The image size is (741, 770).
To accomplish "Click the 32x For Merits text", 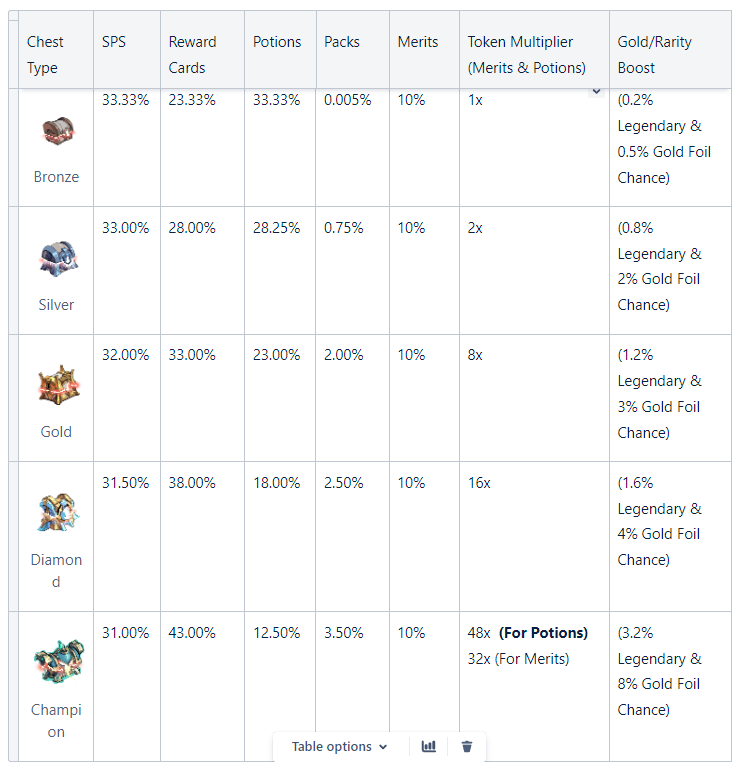I will pyautogui.click(x=518, y=659).
